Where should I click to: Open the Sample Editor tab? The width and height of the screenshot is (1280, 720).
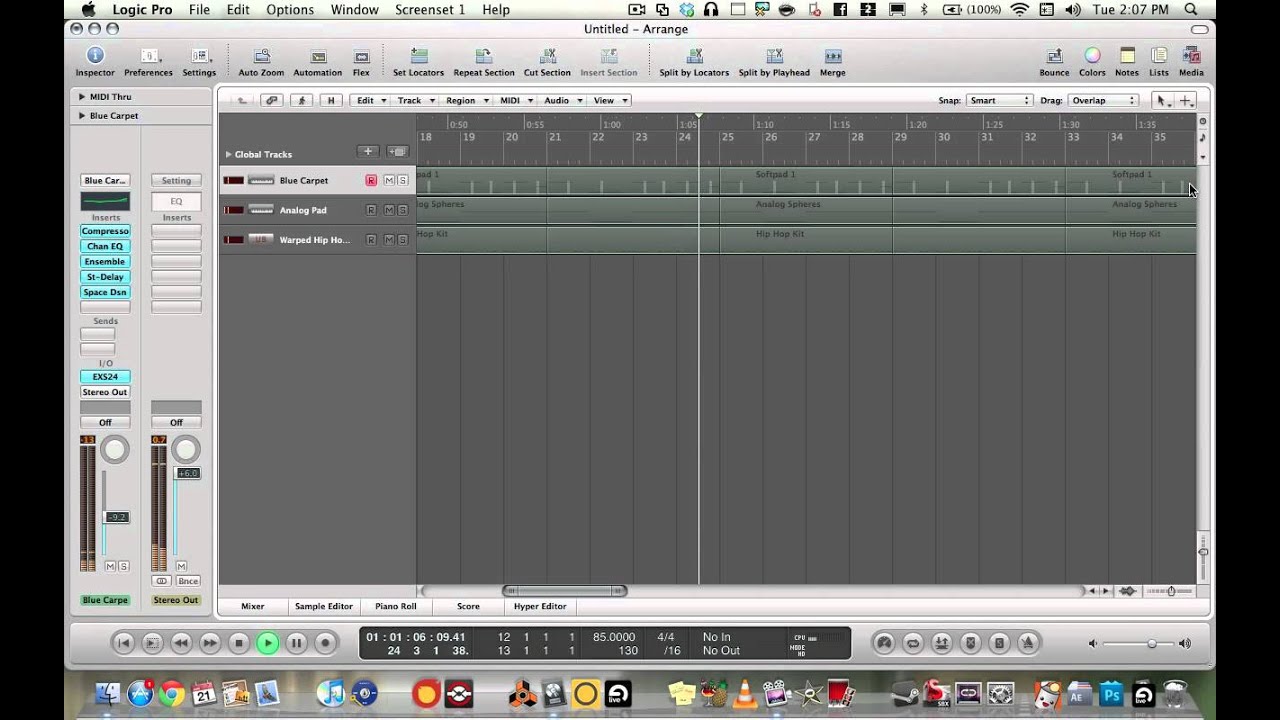pyautogui.click(x=324, y=606)
